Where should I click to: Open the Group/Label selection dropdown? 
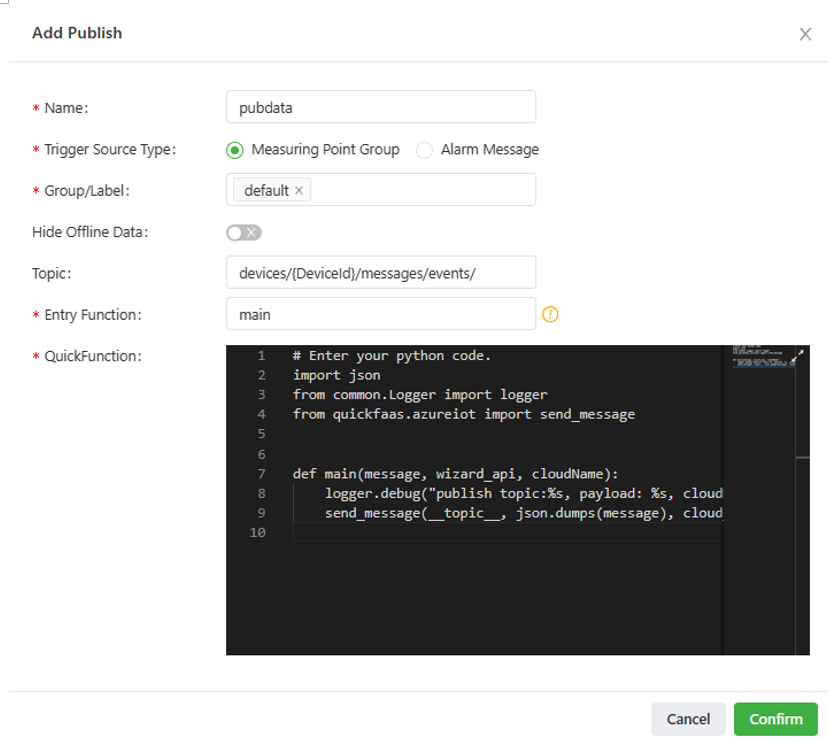click(x=420, y=190)
